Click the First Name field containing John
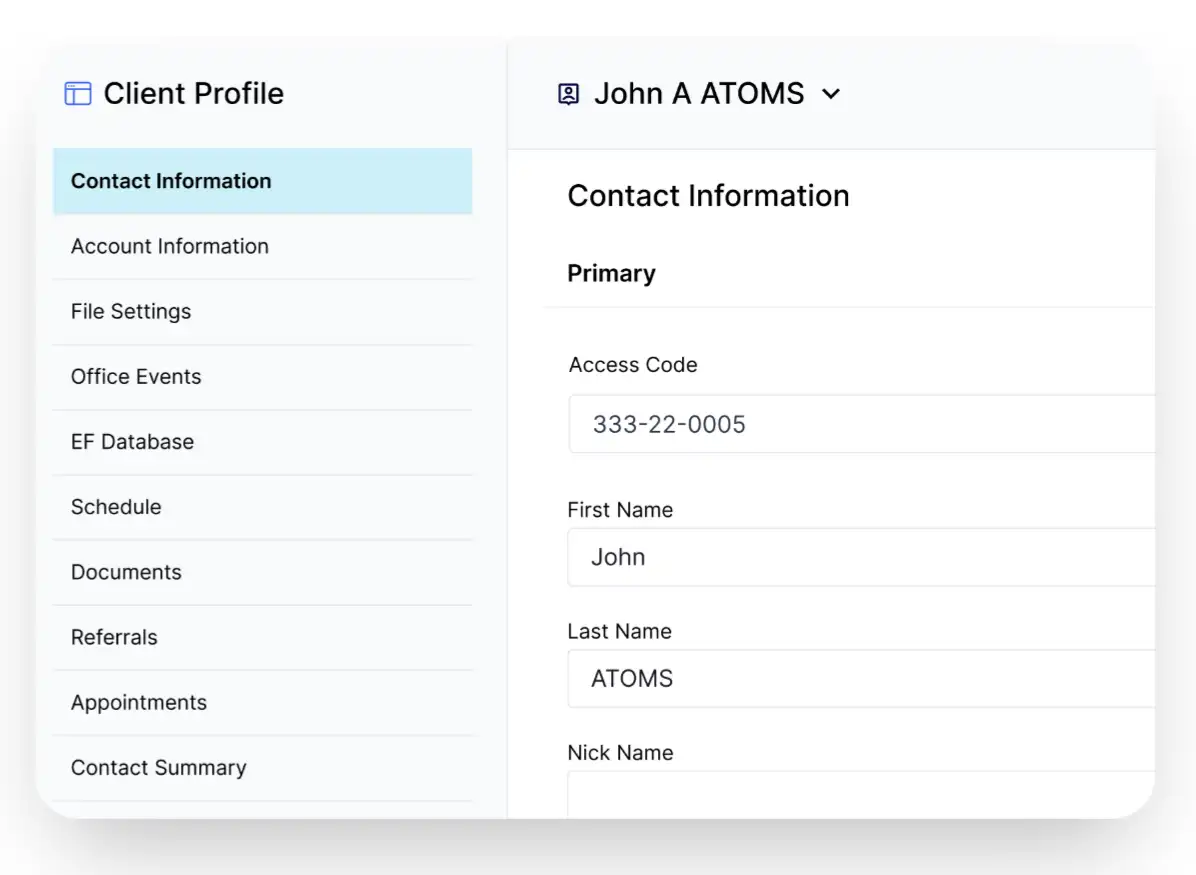 click(861, 557)
